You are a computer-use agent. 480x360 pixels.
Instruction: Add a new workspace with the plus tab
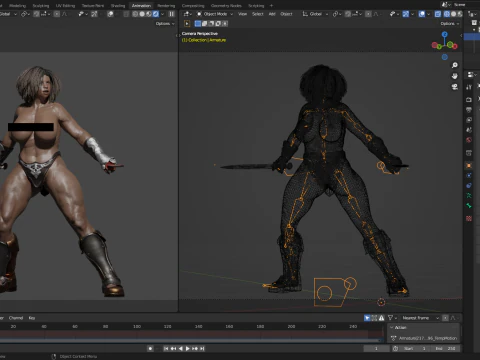(271, 6)
